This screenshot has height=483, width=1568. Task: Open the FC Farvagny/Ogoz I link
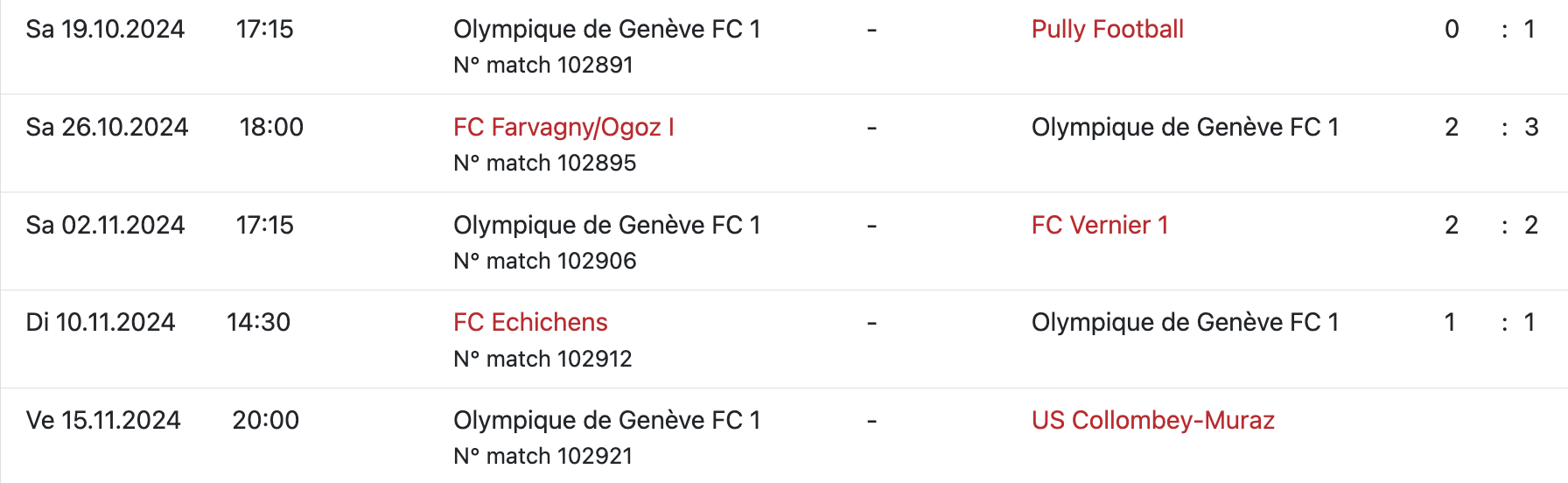tap(563, 128)
